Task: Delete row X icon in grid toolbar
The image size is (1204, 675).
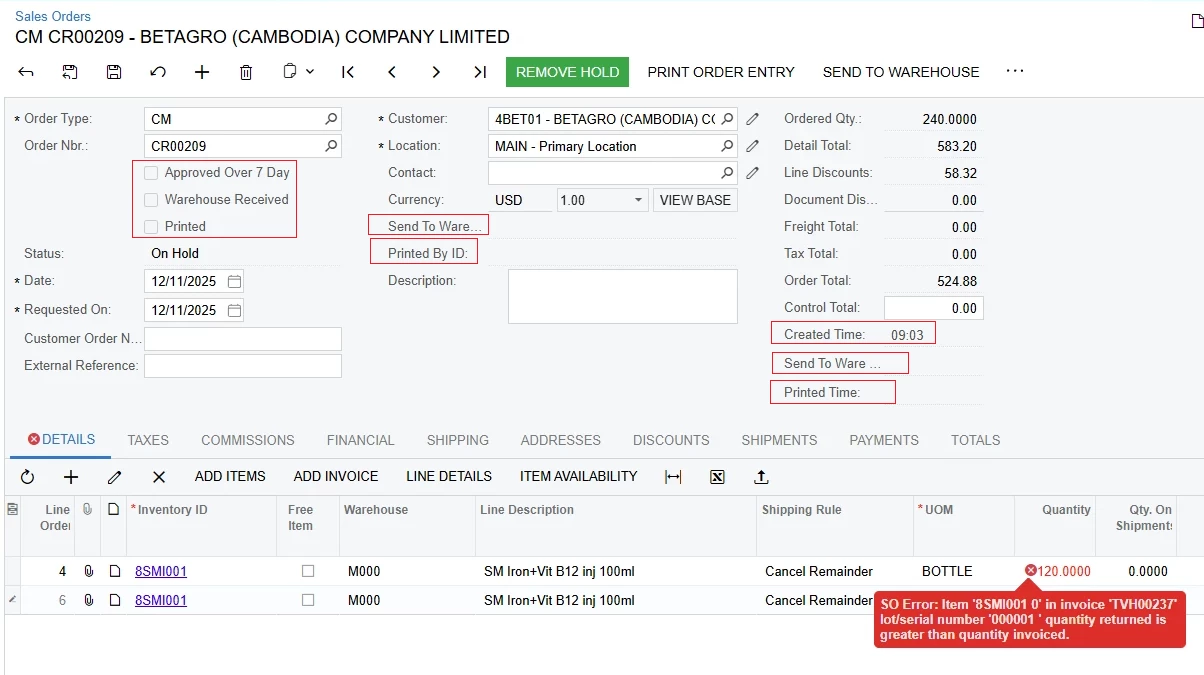Action: (x=159, y=477)
